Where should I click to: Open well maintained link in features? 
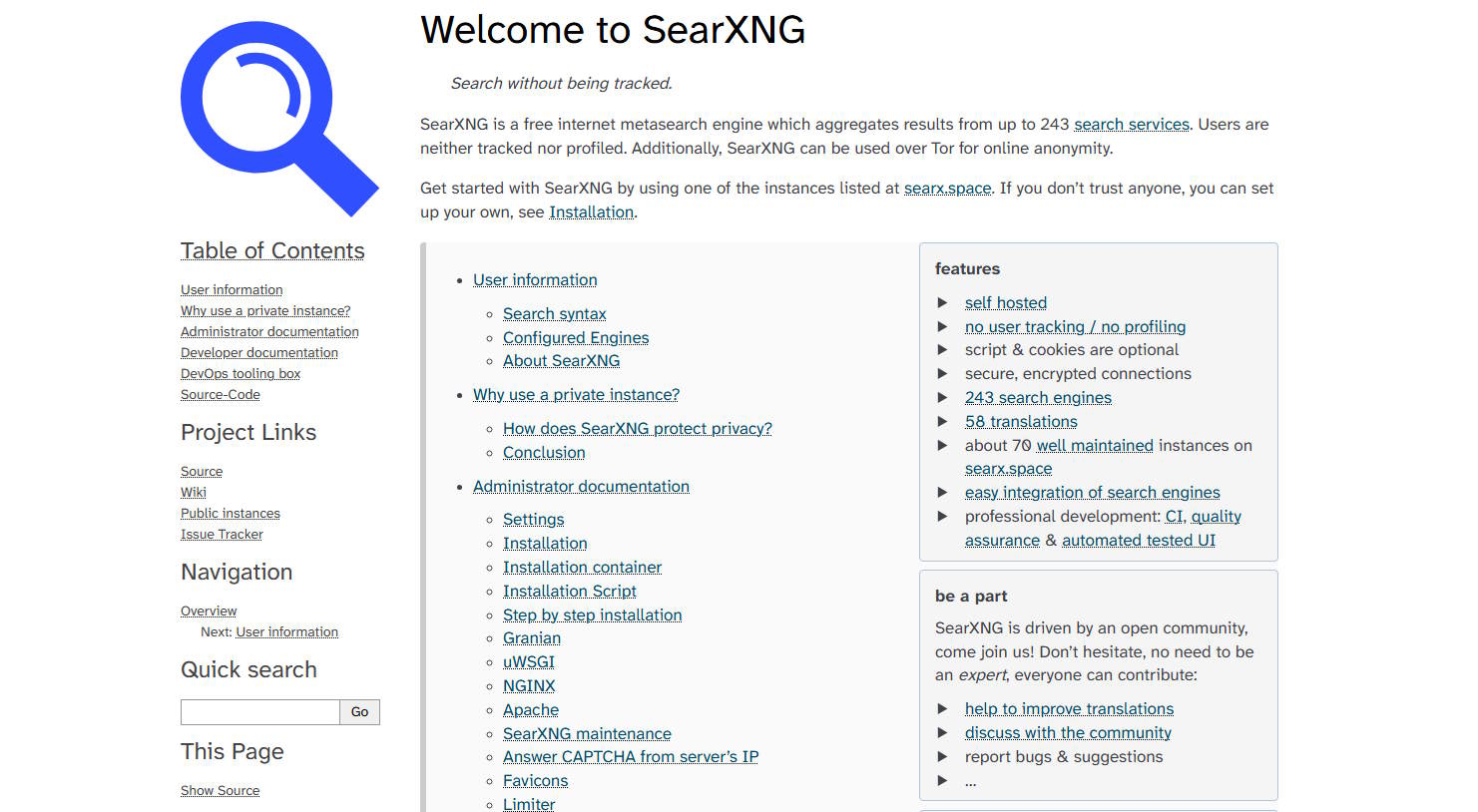point(1095,446)
